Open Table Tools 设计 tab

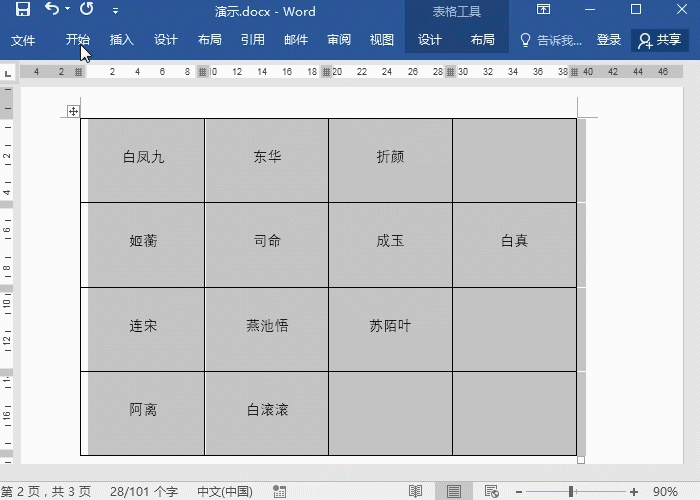point(429,40)
